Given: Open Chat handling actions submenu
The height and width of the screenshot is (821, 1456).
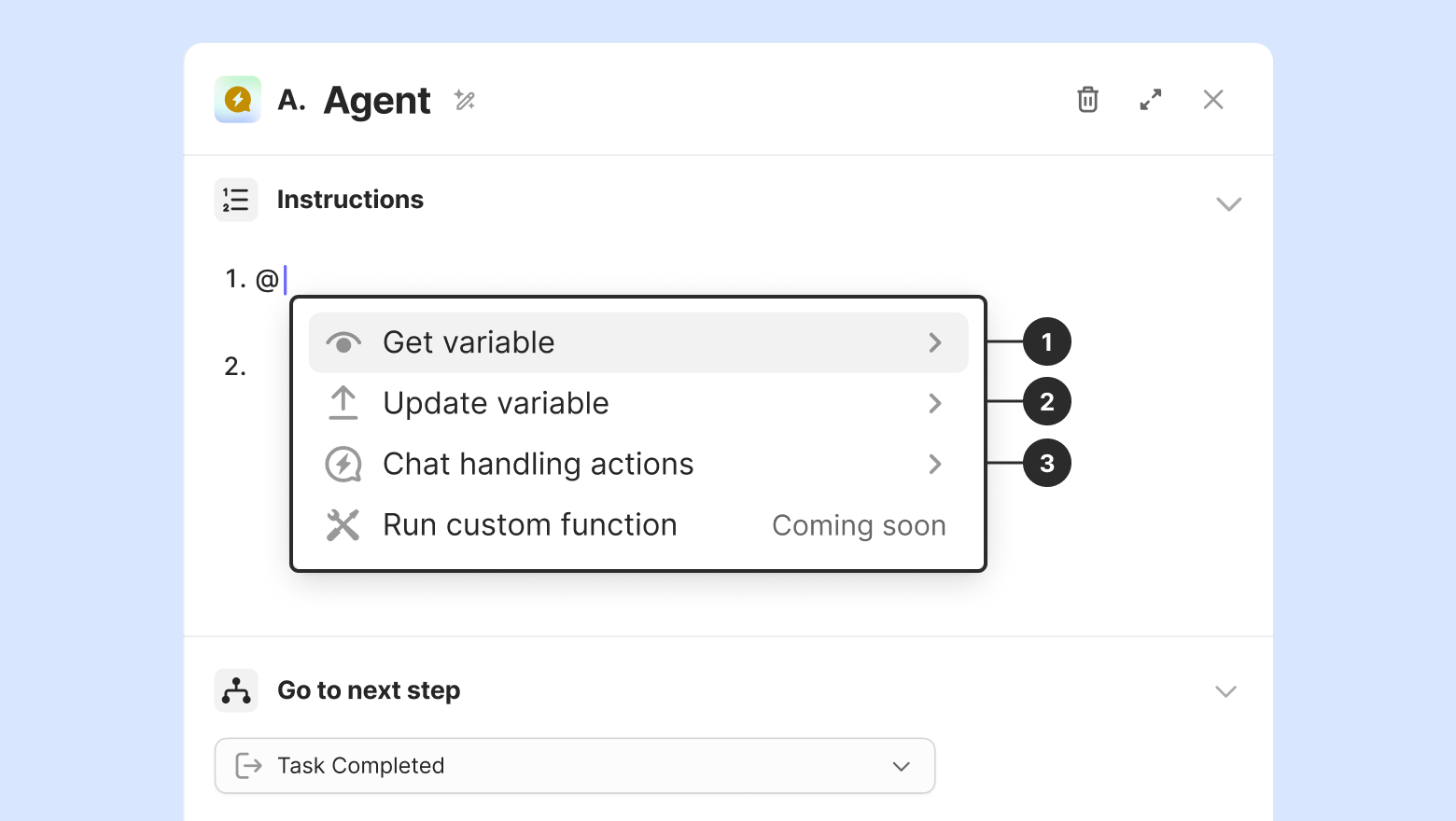Looking at the screenshot, I should tap(539, 464).
